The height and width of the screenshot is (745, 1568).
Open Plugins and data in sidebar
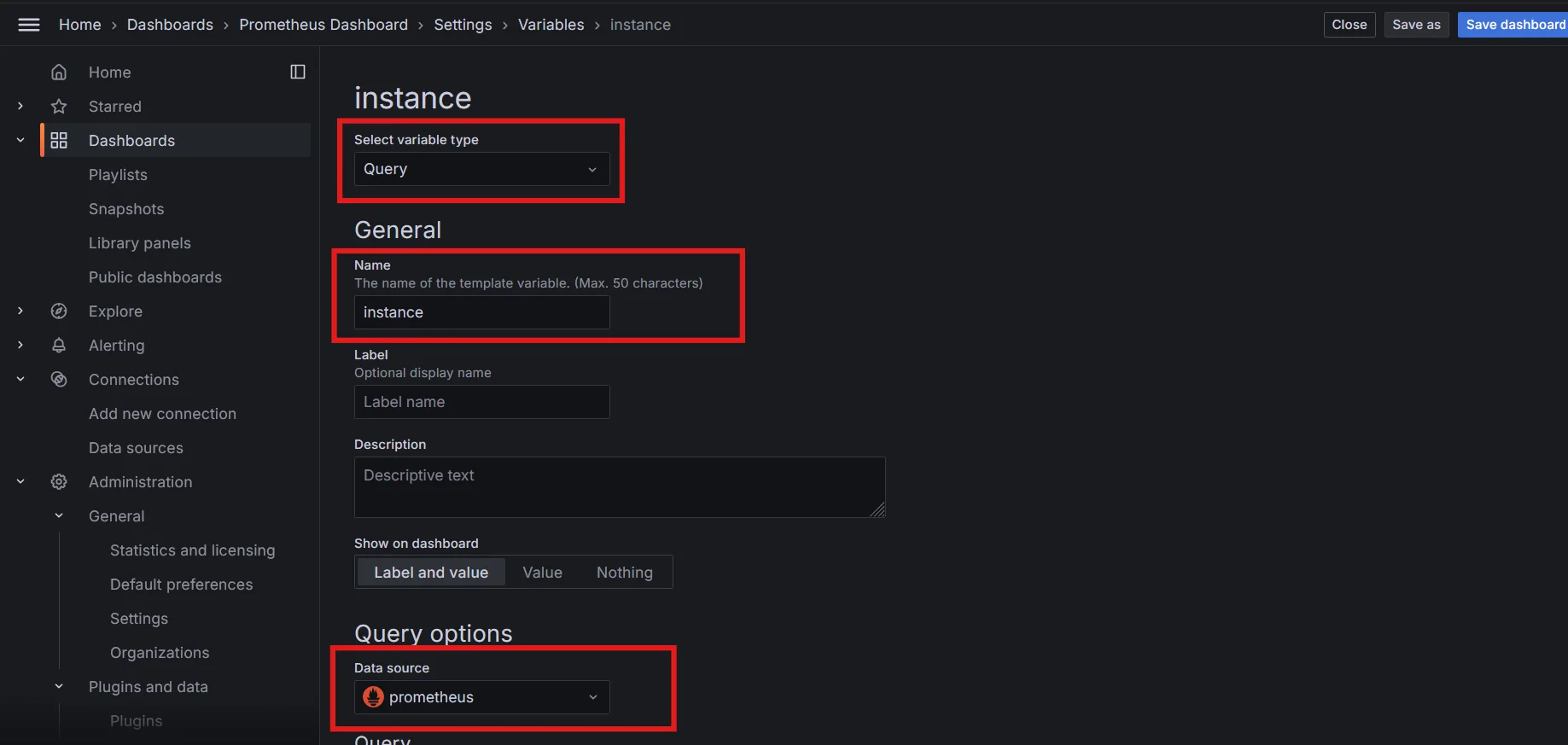coord(149,687)
